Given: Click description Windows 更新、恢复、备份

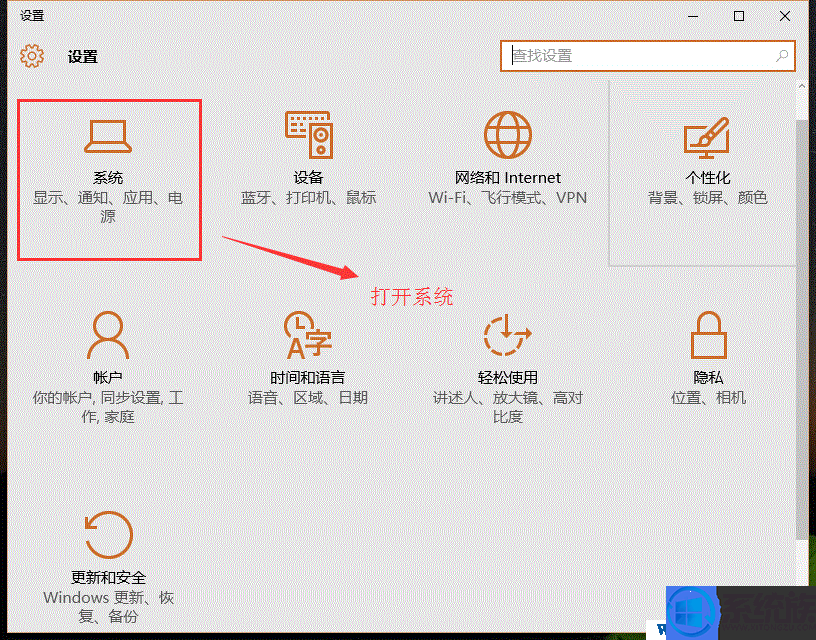Looking at the screenshot, I should pos(108,607).
